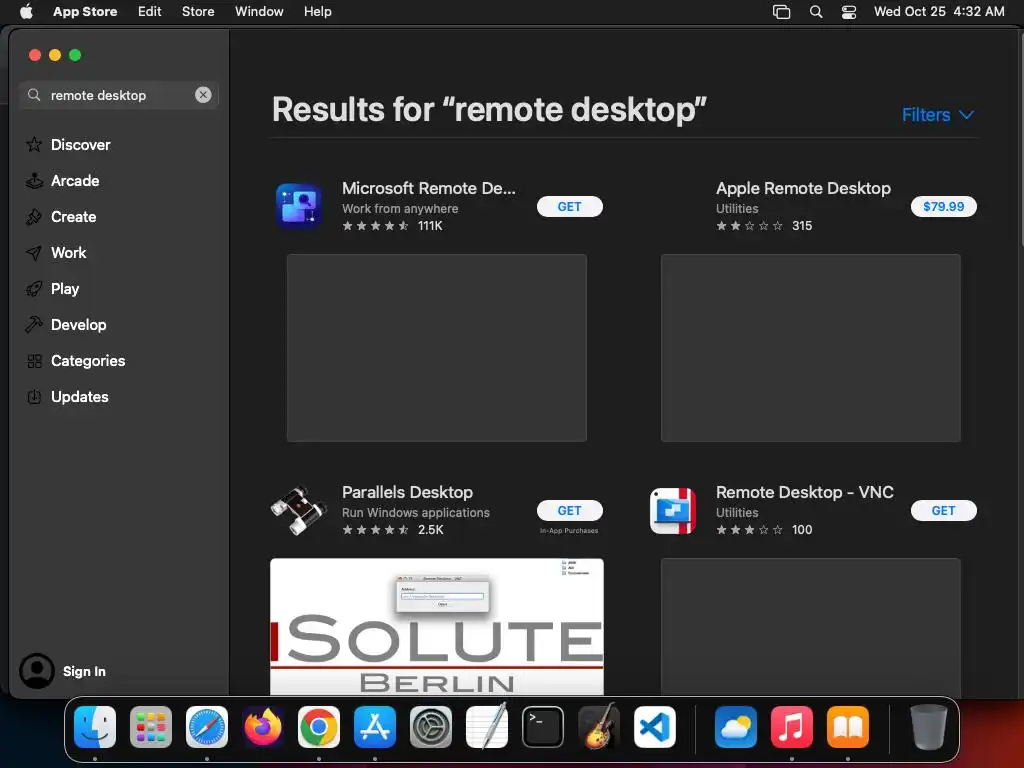Get Parallels Desktop

point(569,511)
